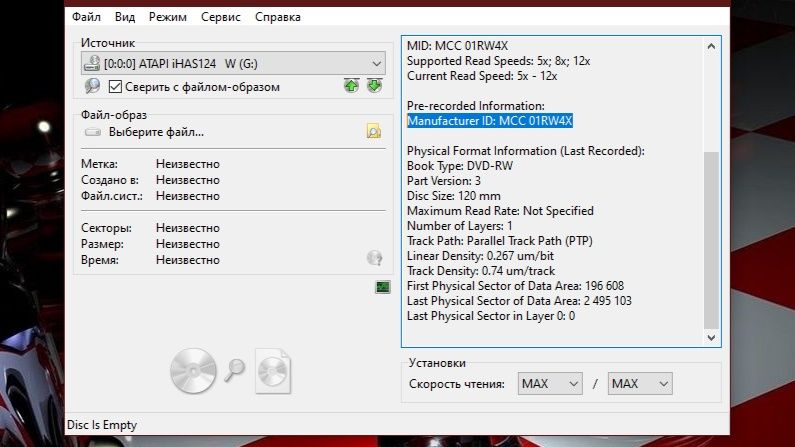Screen dimensions: 795x447
Task: Click 'Part Version: 3' line
Action: click(444, 180)
